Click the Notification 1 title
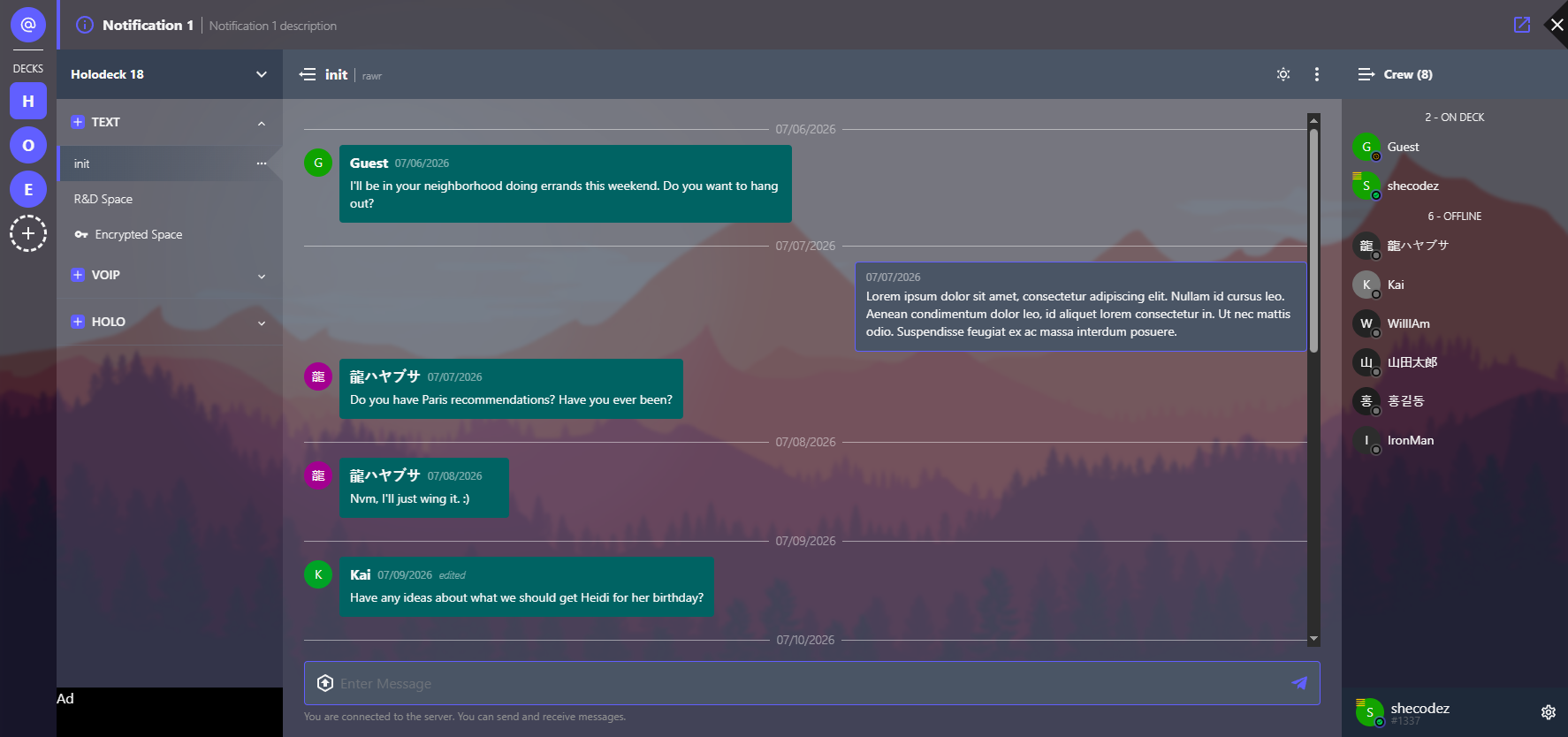Viewport: 1568px width, 737px height. tap(148, 25)
